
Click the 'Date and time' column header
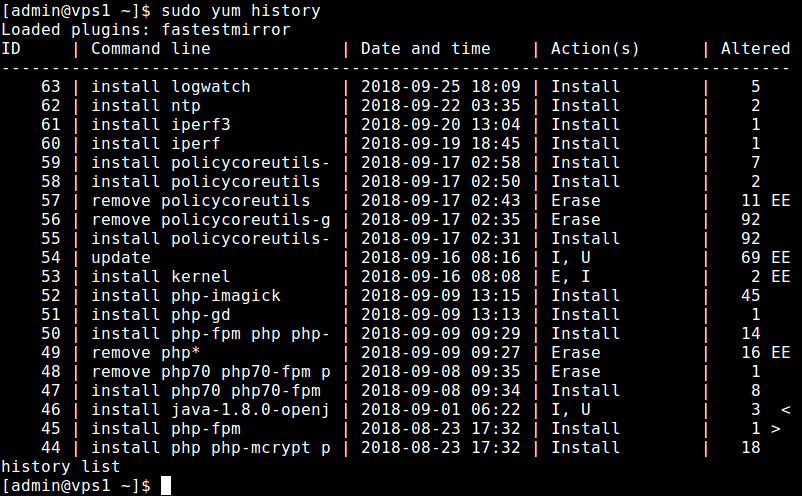pyautogui.click(x=426, y=49)
